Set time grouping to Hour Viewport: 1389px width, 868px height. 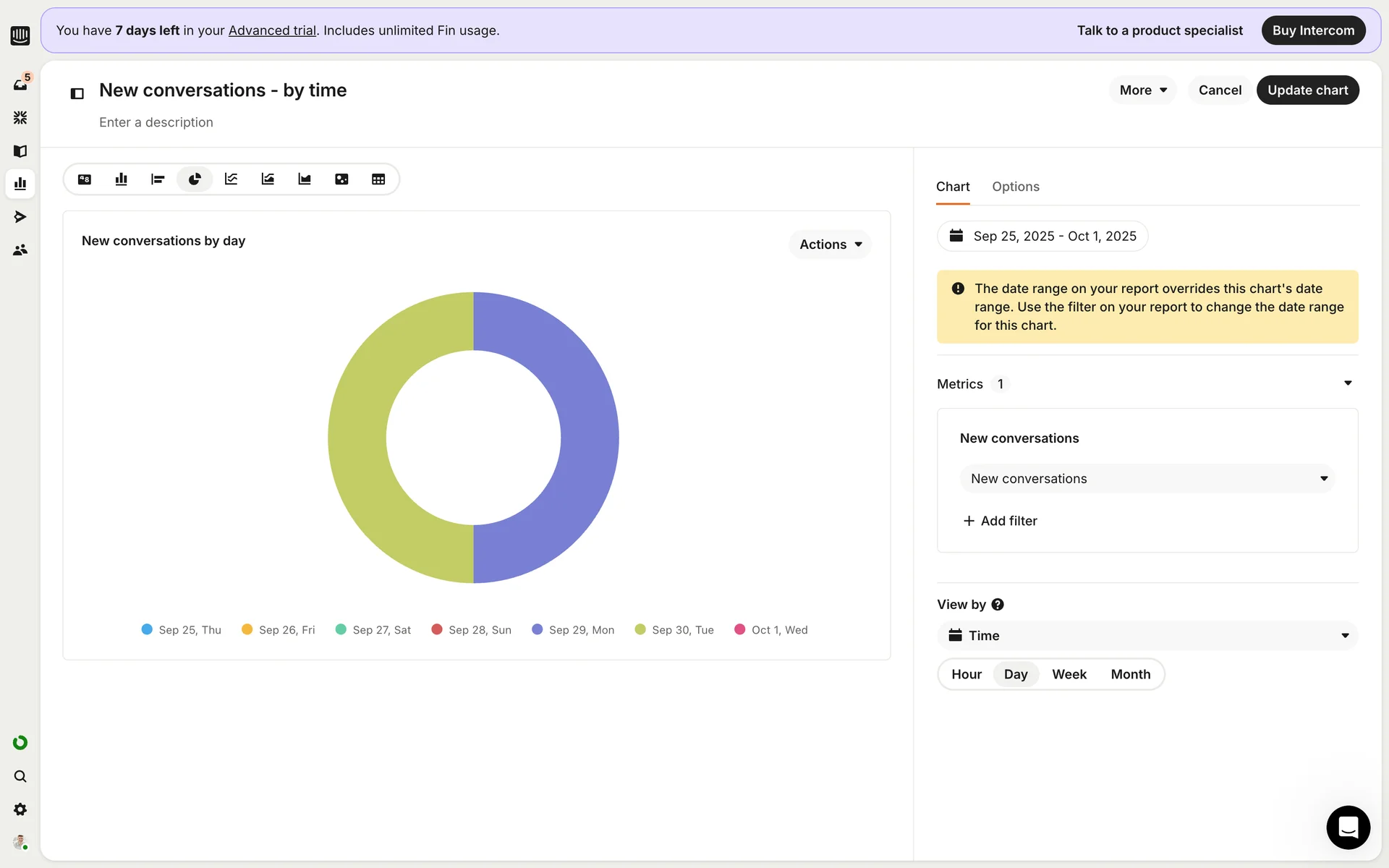coord(966,674)
